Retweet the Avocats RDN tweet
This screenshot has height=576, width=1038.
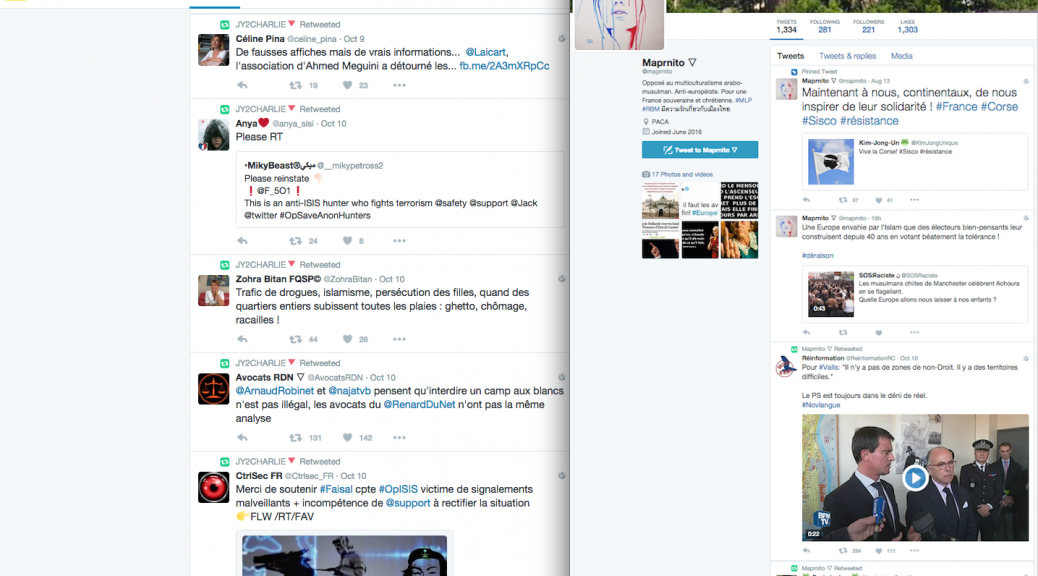pos(295,438)
